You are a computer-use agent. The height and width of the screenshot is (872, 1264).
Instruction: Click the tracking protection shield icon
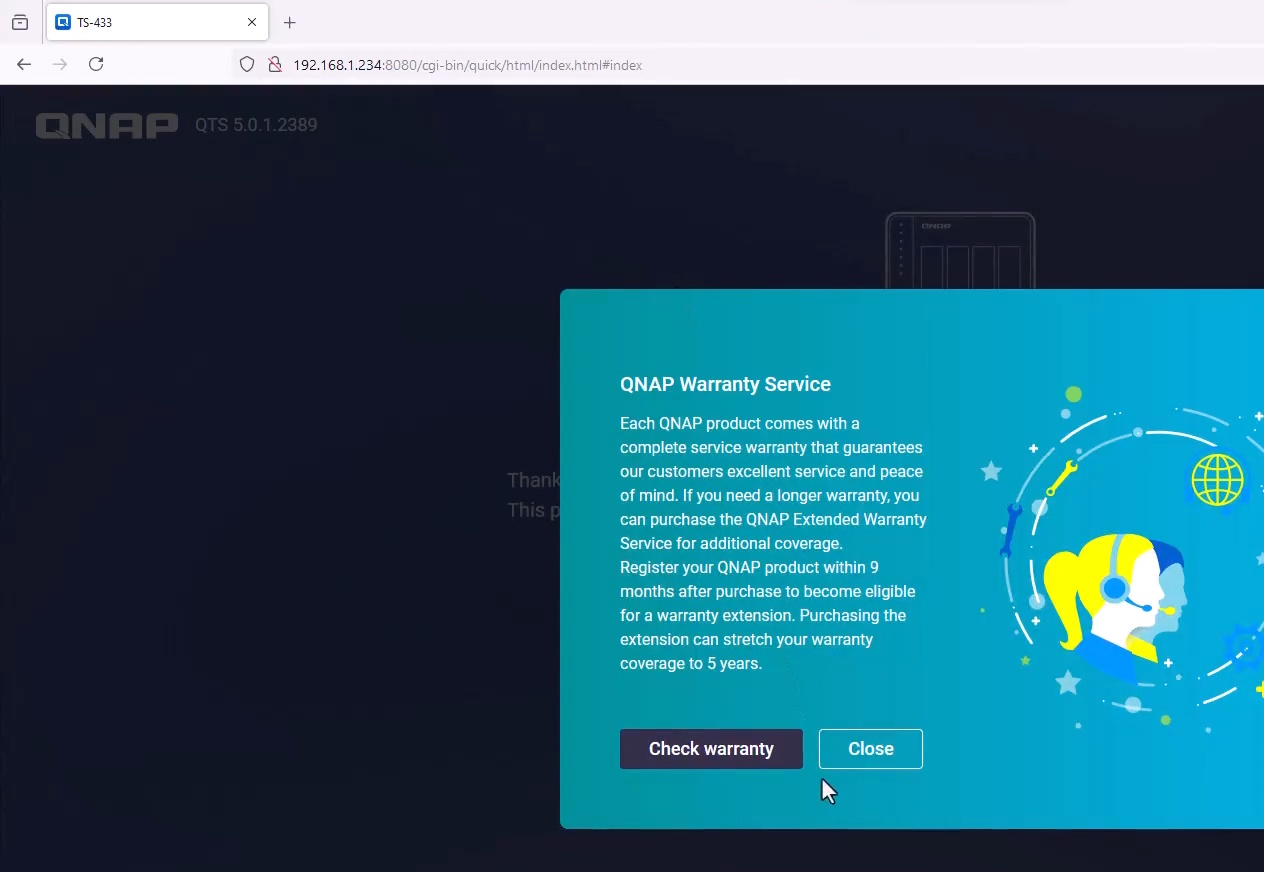(247, 65)
